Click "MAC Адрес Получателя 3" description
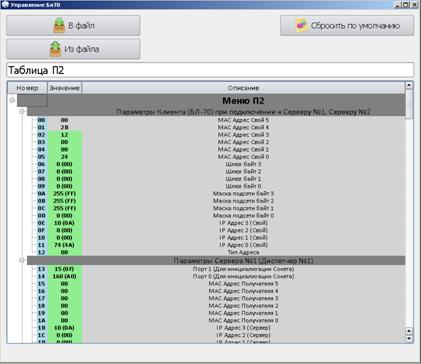 coord(243,298)
